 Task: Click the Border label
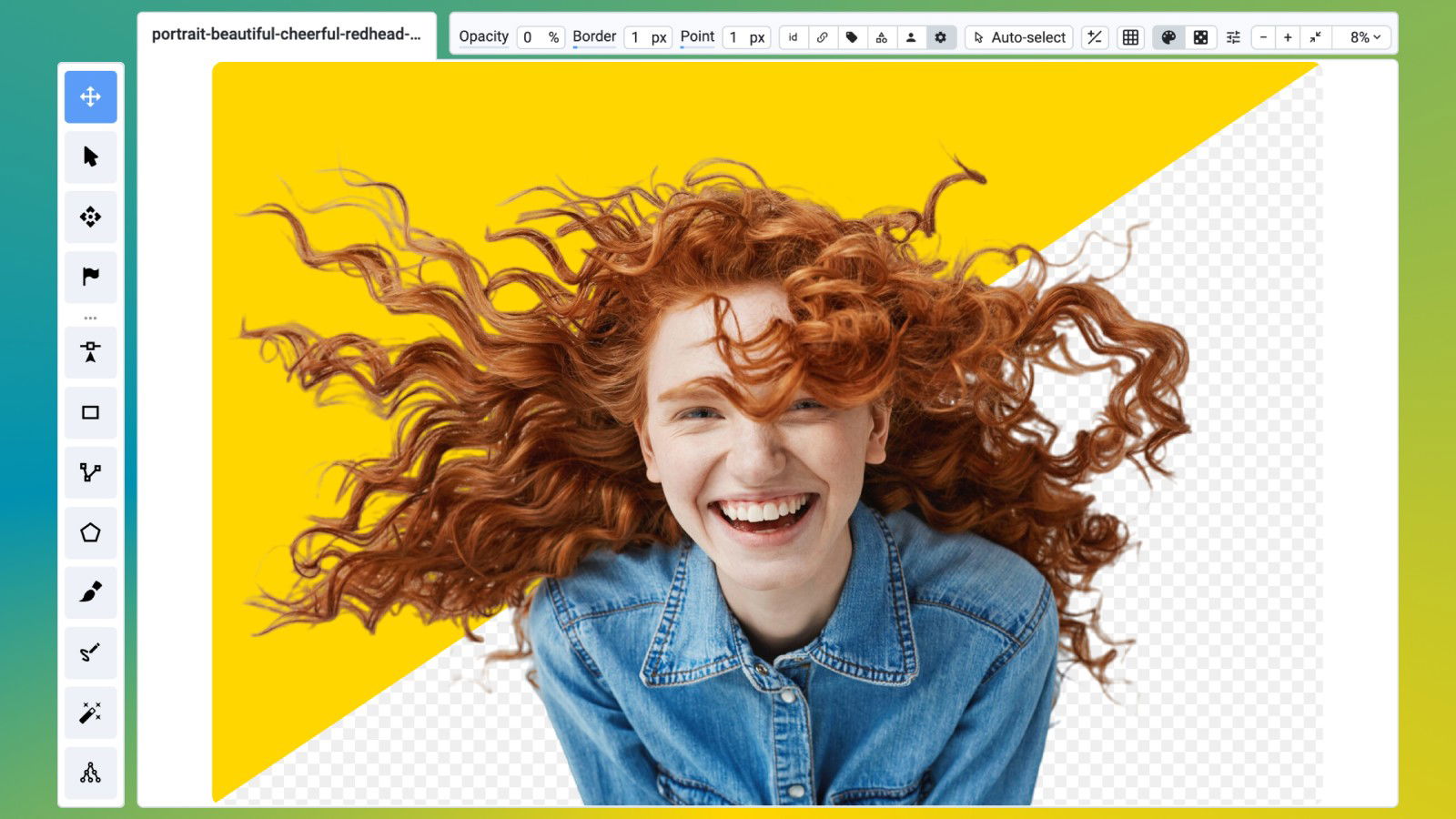[x=594, y=36]
